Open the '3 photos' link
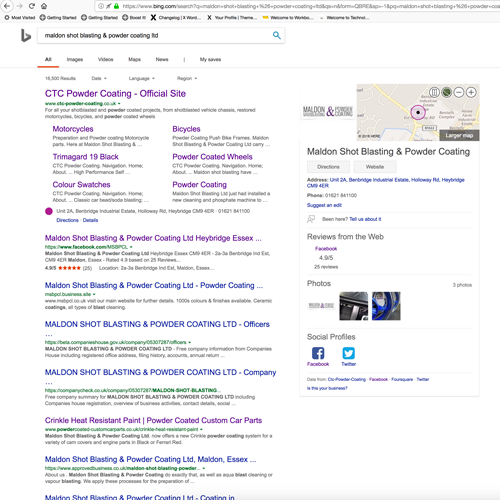The image size is (500, 500). click(x=462, y=285)
